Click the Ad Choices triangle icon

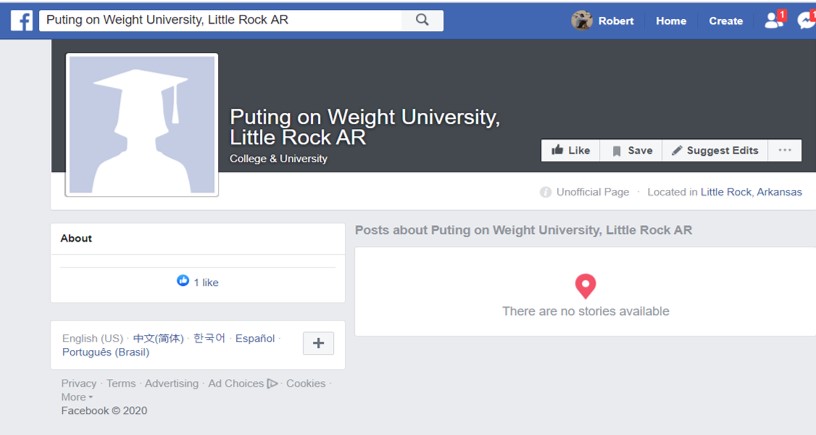[272, 383]
